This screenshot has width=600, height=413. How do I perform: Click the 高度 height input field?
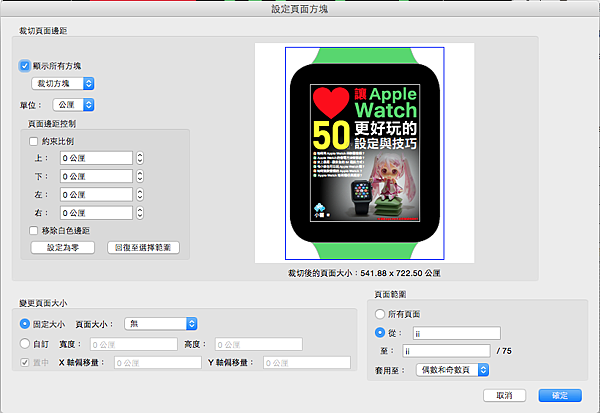pyautogui.click(x=259, y=344)
